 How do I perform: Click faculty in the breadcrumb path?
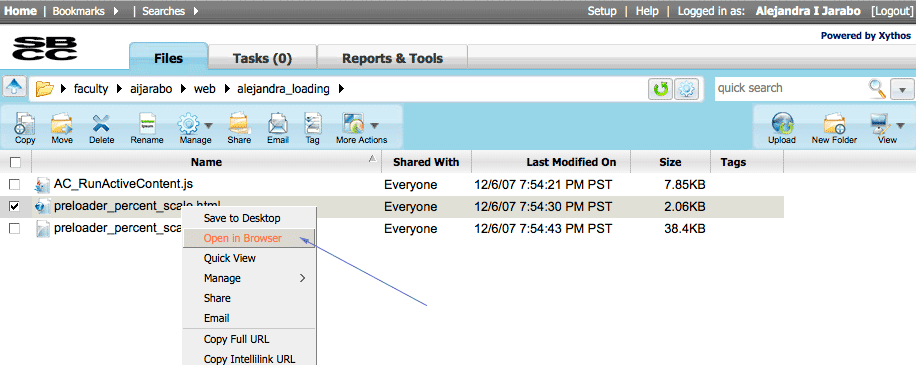click(91, 89)
